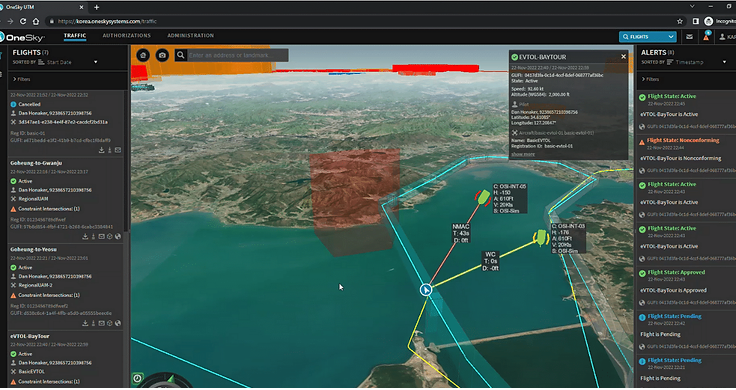Viewport: 736px width, 390px height.
Task: Open the alerts warning triangle in header
Action: pyautogui.click(x=705, y=37)
